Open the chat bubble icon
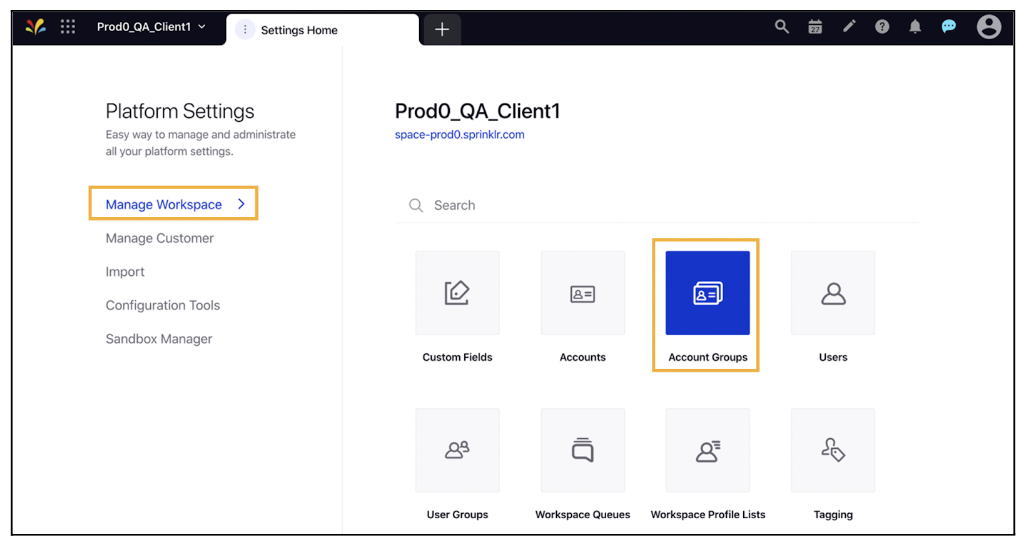This screenshot has height=548, width=1024. click(x=949, y=27)
